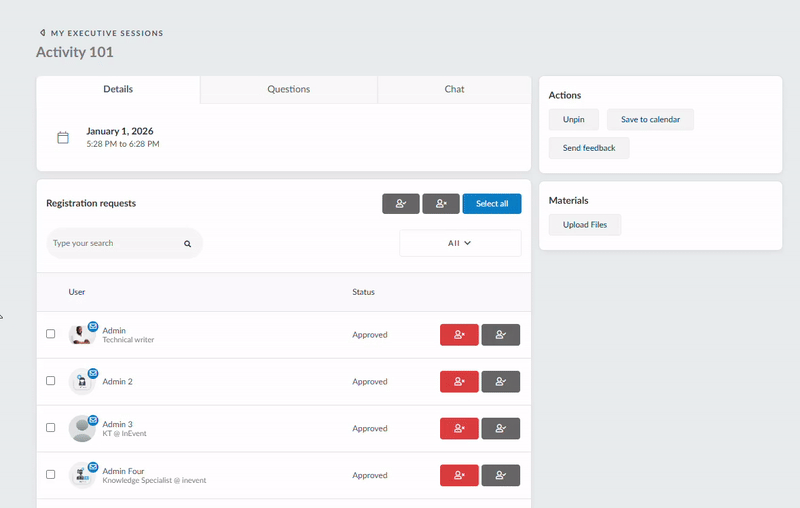
Task: Click the Activity 101 title
Action: [74, 53]
